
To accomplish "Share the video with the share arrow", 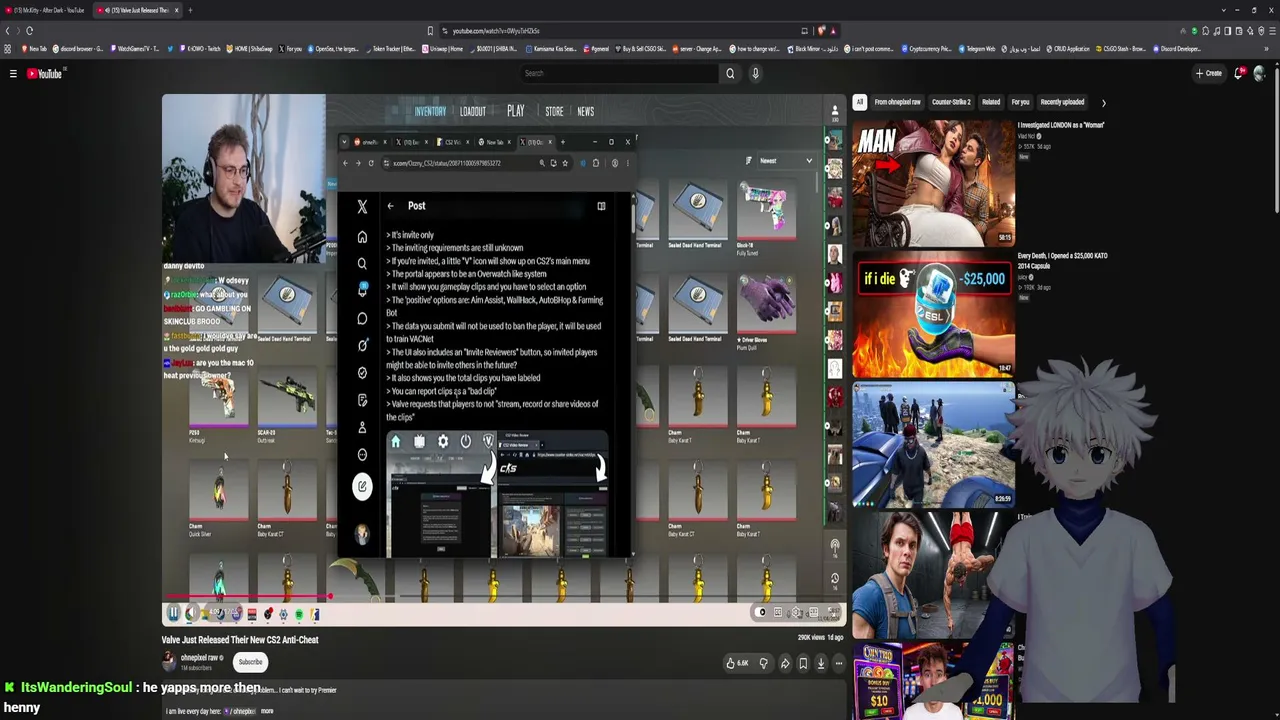I will pyautogui.click(x=785, y=663).
